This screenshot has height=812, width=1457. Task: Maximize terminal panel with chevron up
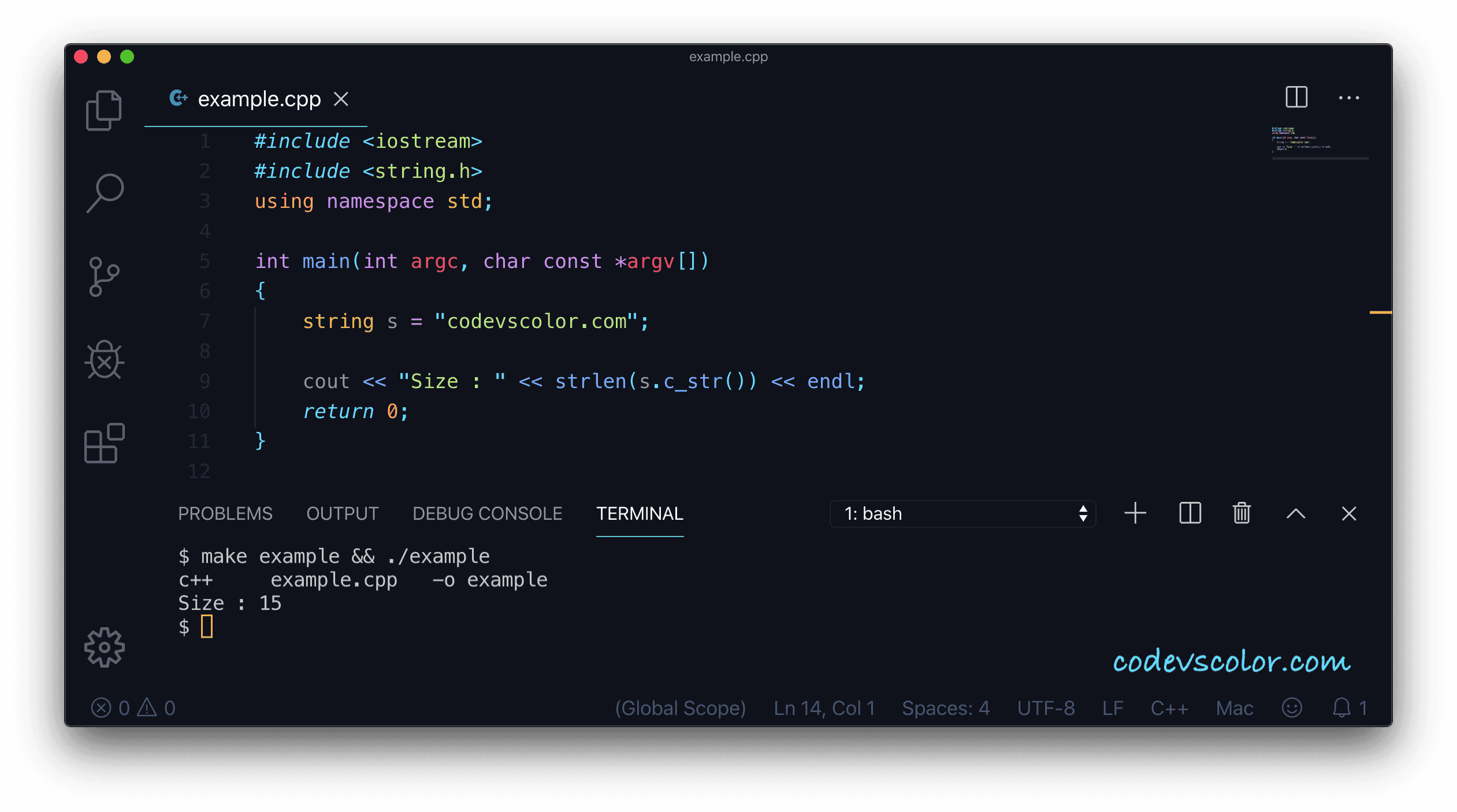[x=1296, y=513]
